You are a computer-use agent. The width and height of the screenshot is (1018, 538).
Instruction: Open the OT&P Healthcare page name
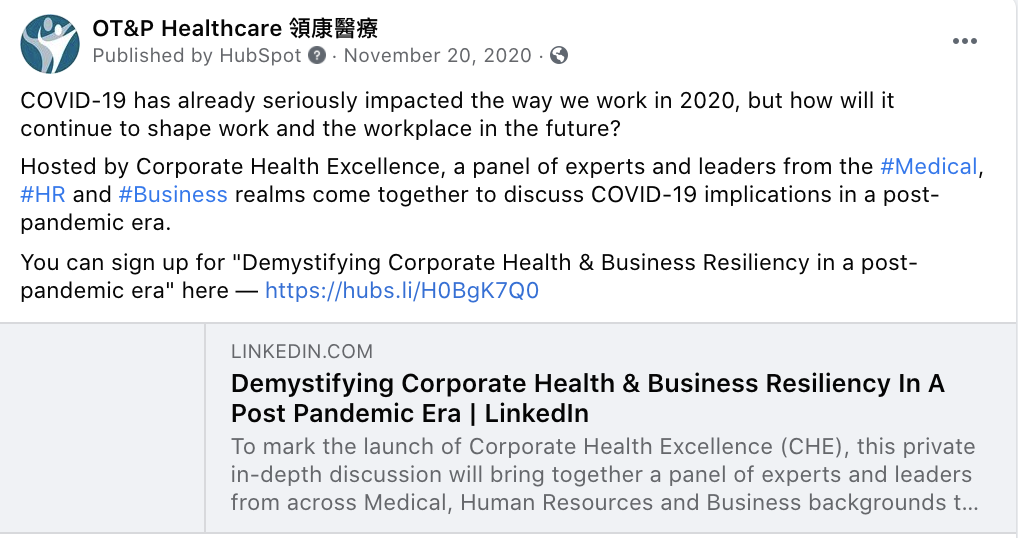point(235,29)
